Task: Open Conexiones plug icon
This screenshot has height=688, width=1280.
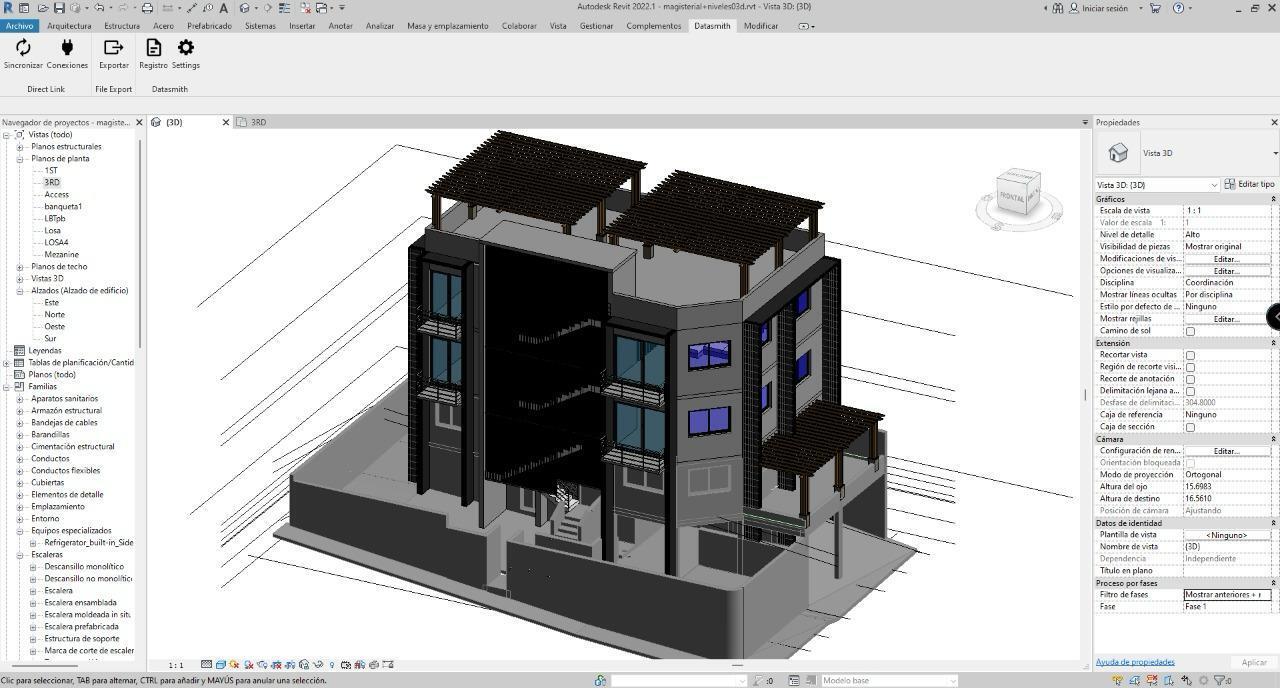Action: 67,48
